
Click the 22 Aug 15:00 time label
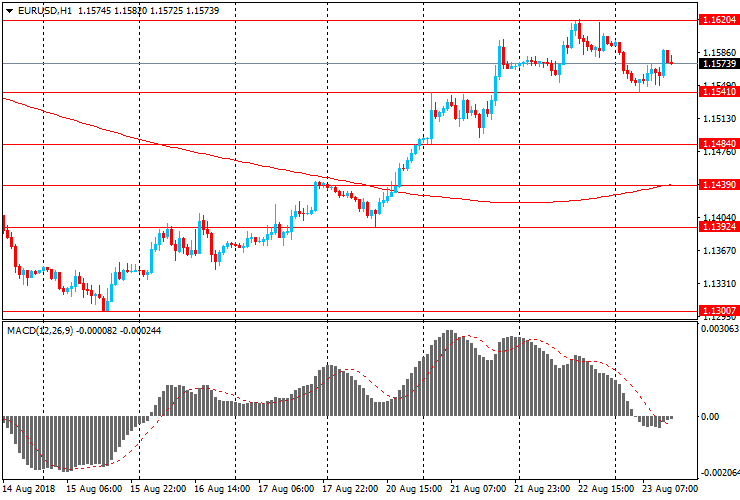pyautogui.click(x=606, y=489)
